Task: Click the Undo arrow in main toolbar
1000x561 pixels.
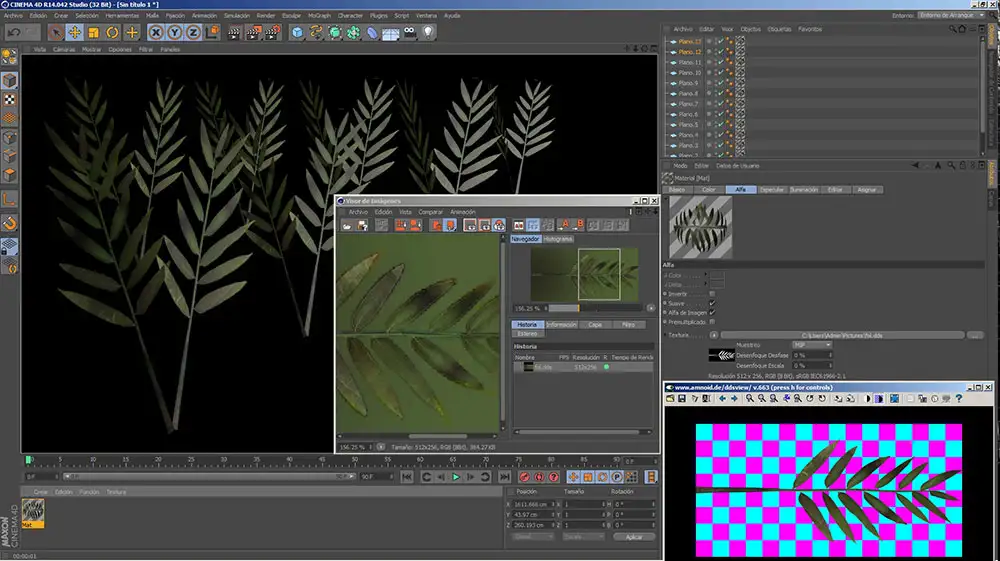Action: tap(14, 32)
